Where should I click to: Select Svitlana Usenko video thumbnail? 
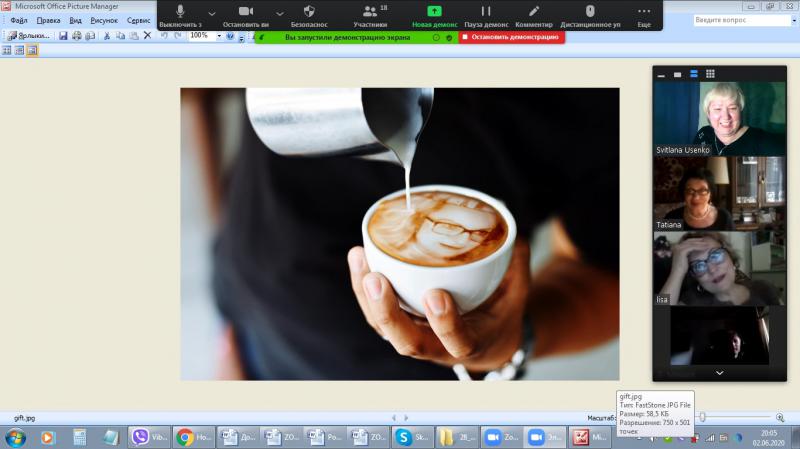click(x=719, y=119)
